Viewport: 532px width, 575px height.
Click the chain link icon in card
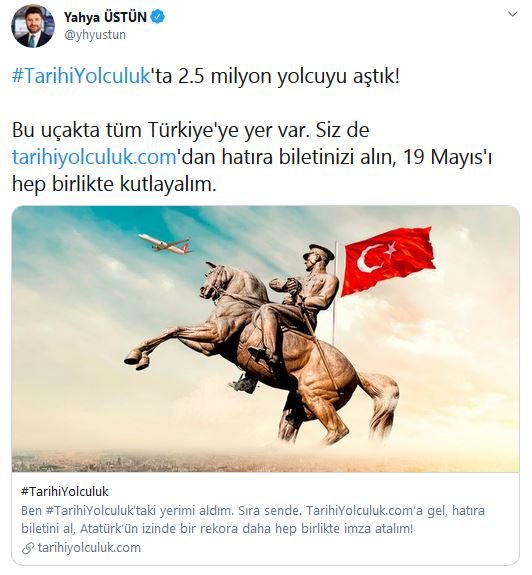coord(28,549)
